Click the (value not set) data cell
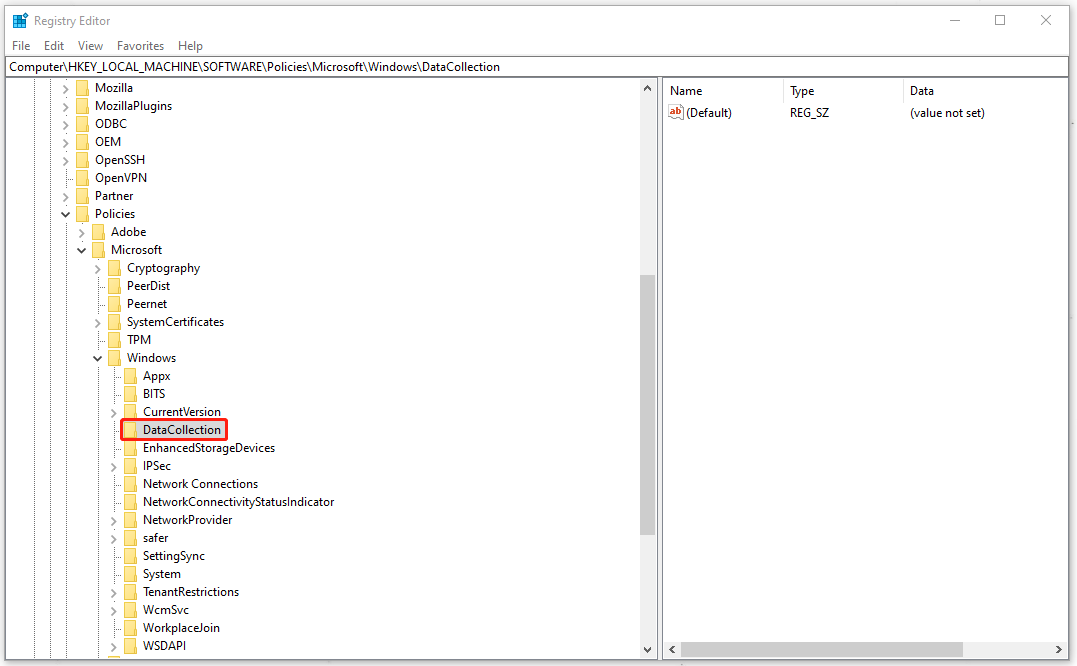1077x666 pixels. tap(946, 113)
